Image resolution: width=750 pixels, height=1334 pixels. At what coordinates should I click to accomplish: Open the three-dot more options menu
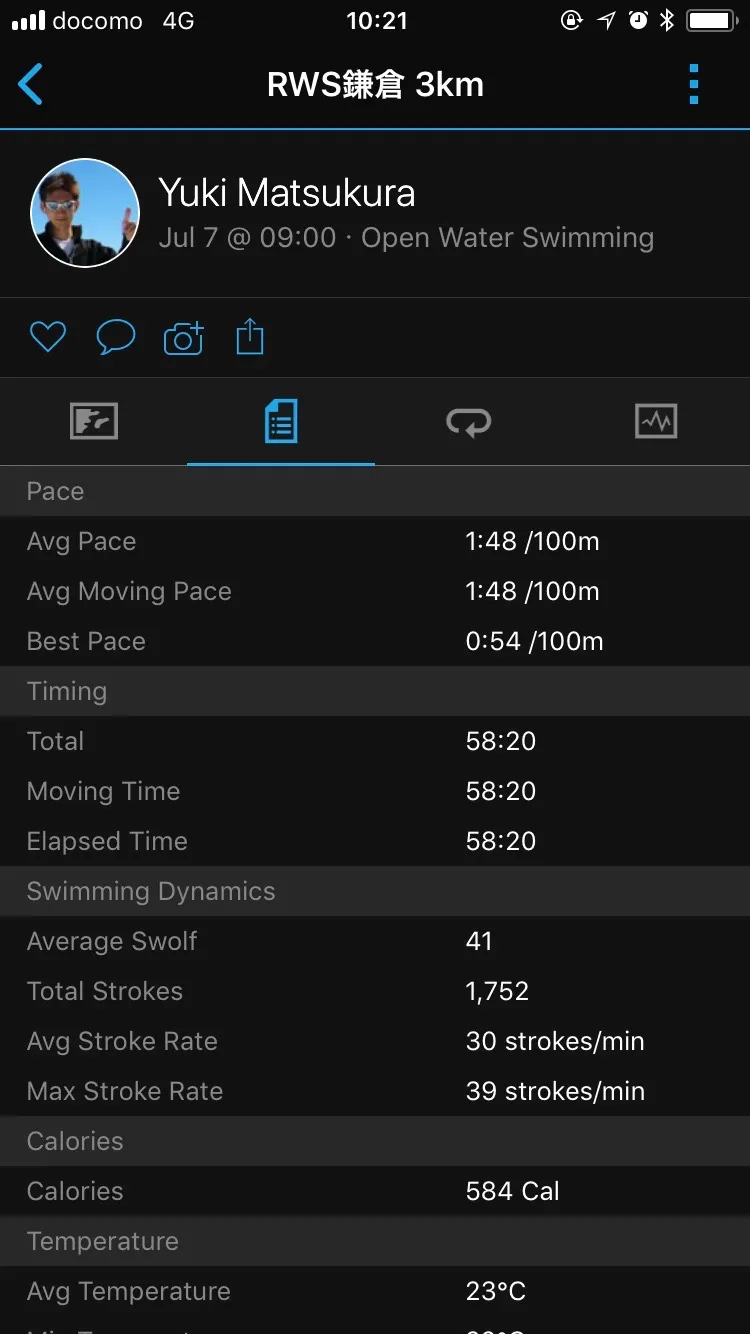pos(694,85)
